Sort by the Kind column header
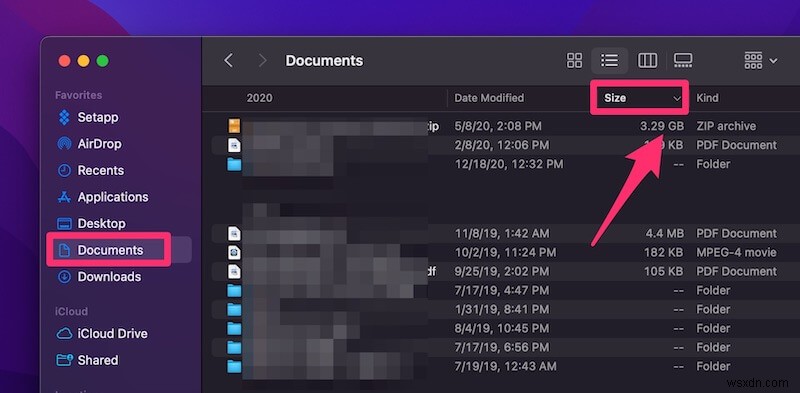This screenshot has height=393, width=800. pyautogui.click(x=707, y=98)
